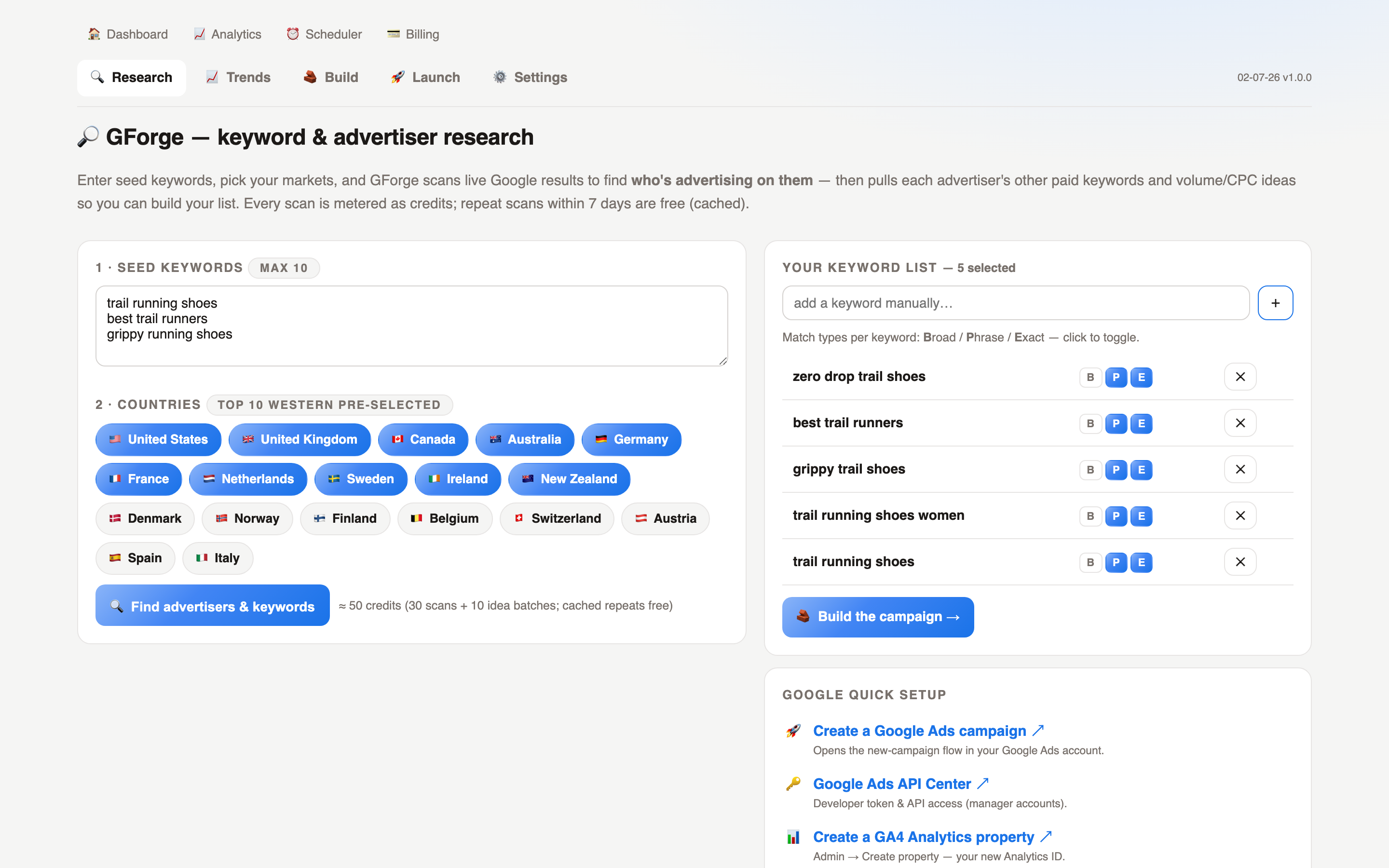Switch to the Trends tab
Viewport: 1389px width, 868px height.
238,77
